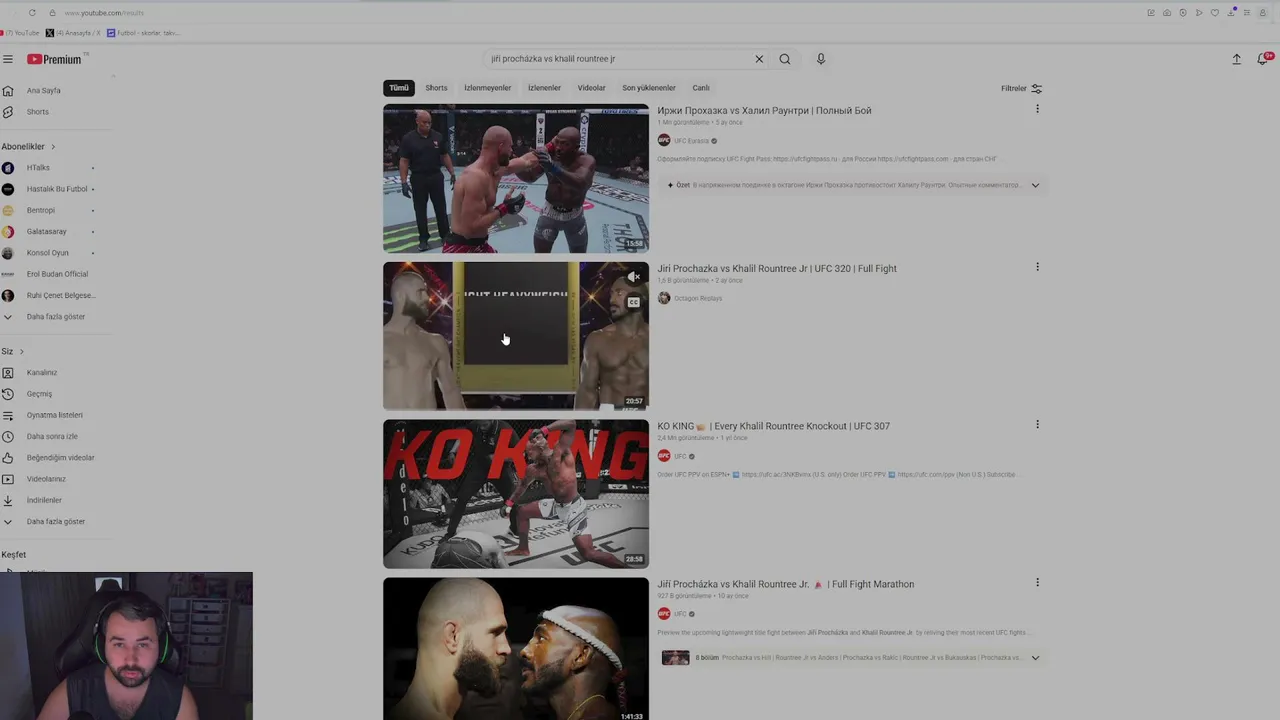Select the Shorts filter chip

tap(436, 88)
